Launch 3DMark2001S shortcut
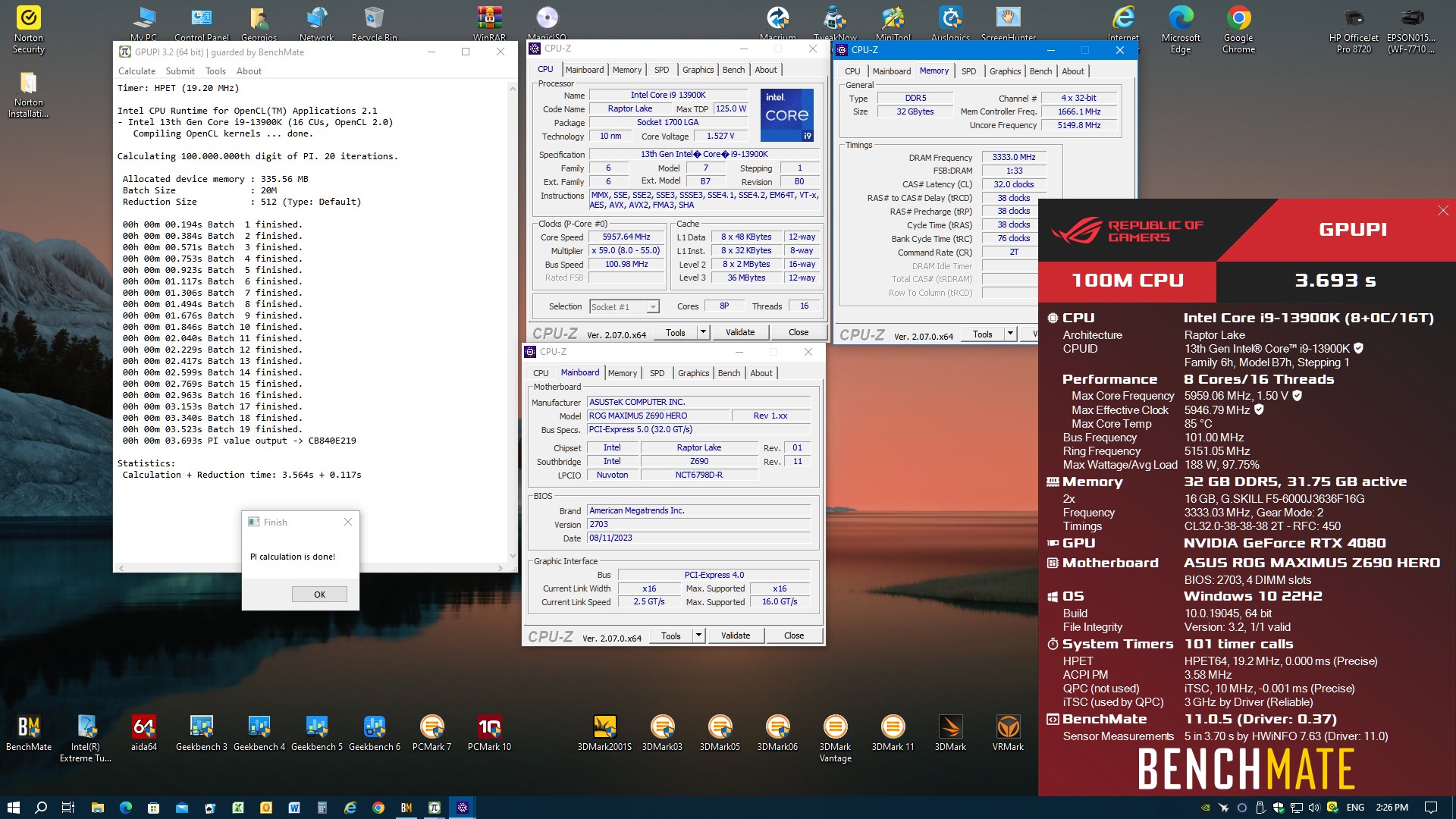Image resolution: width=1456 pixels, height=819 pixels. click(x=604, y=733)
